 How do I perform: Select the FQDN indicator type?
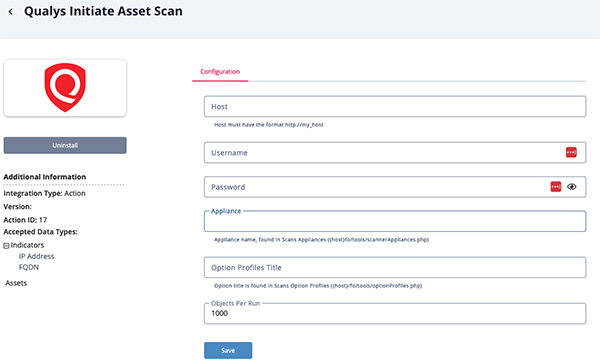click(x=29, y=267)
